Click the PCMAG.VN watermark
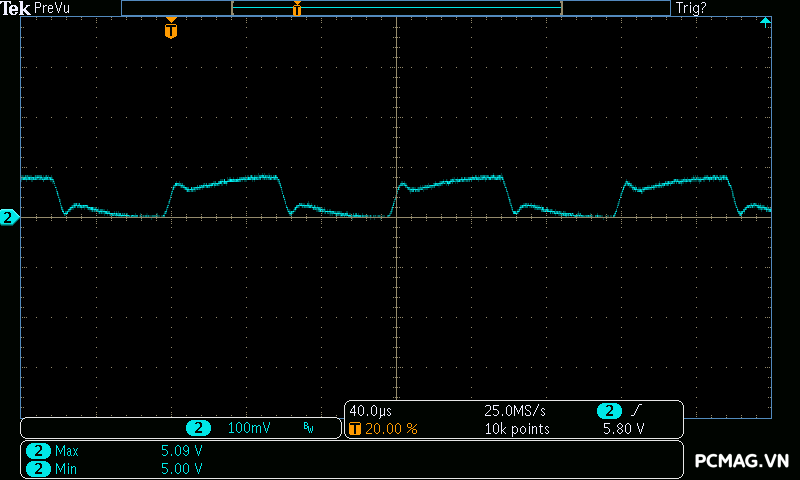800x480 pixels. [x=742, y=461]
